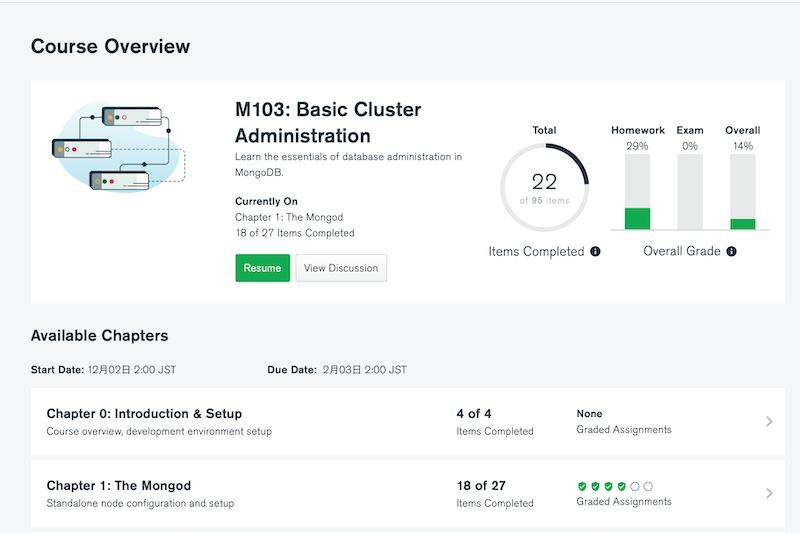
Task: Open the View Discussion button
Action: [x=341, y=268]
